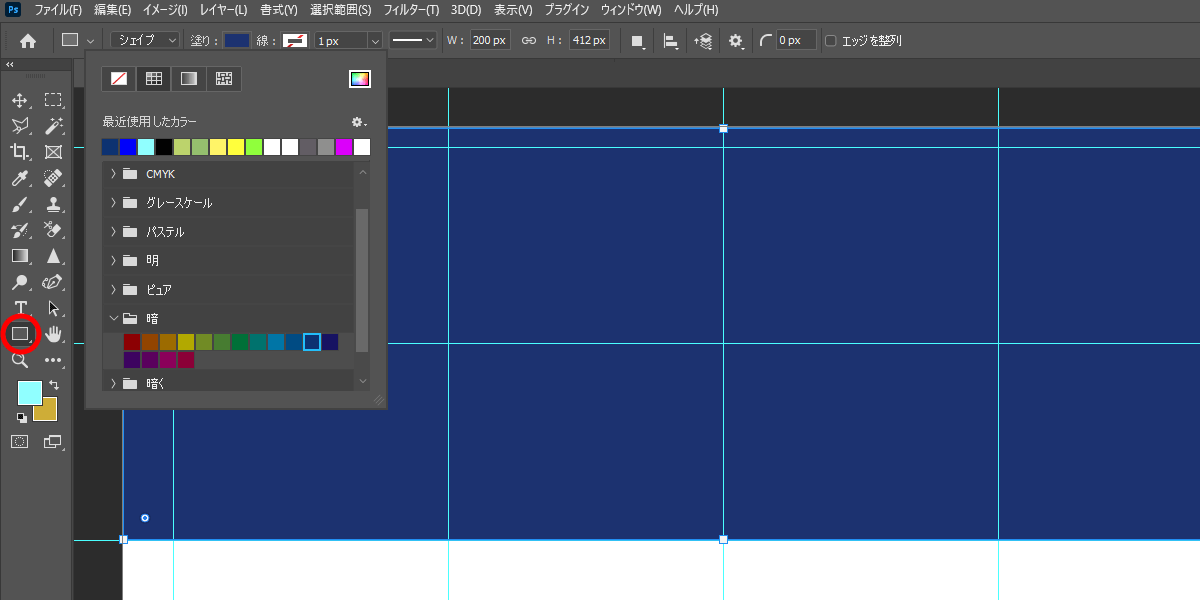The width and height of the screenshot is (1200, 600).
Task: Select the Eraser tool
Action: pos(53,230)
